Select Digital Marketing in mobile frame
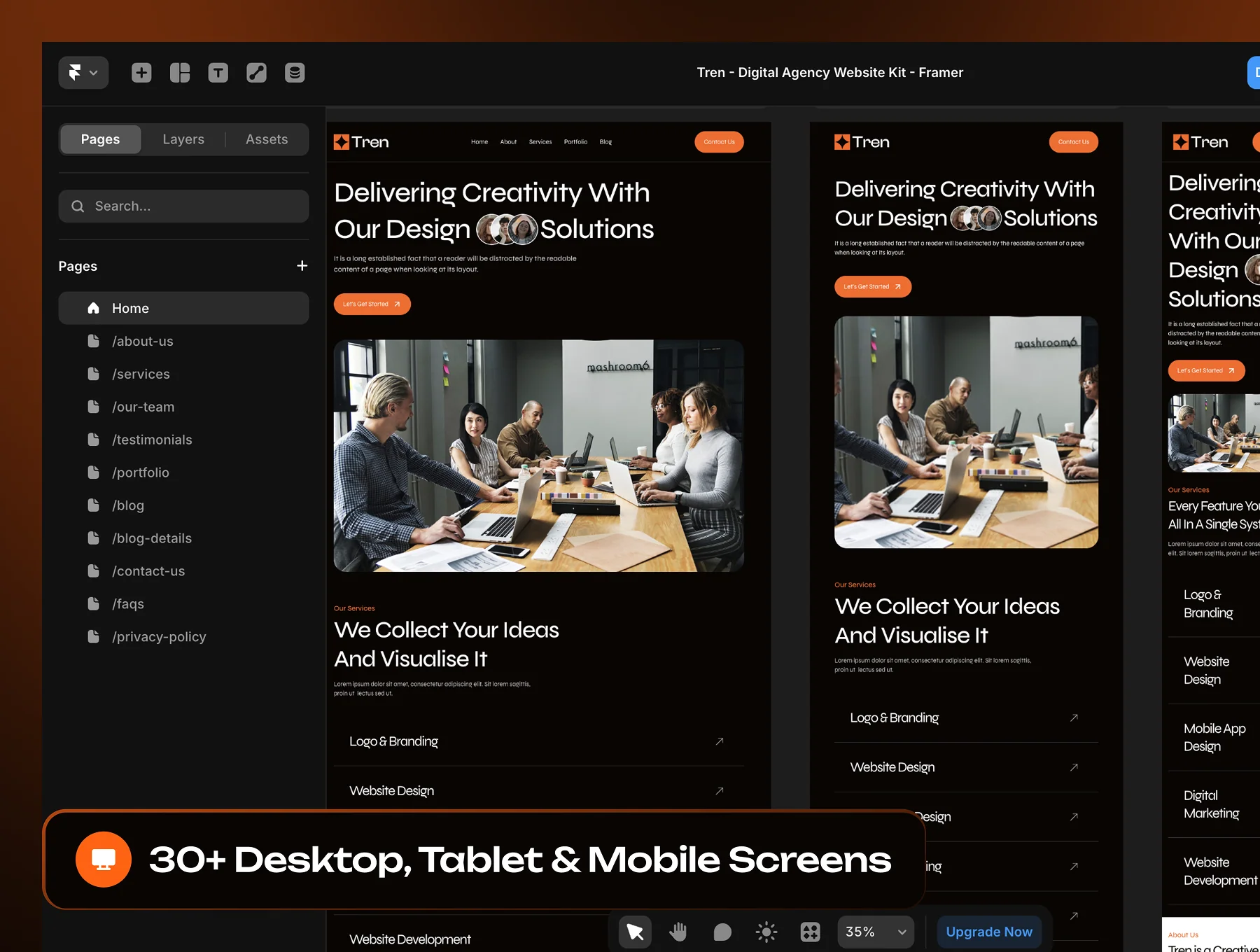This screenshot has width=1260, height=952. [x=1211, y=804]
